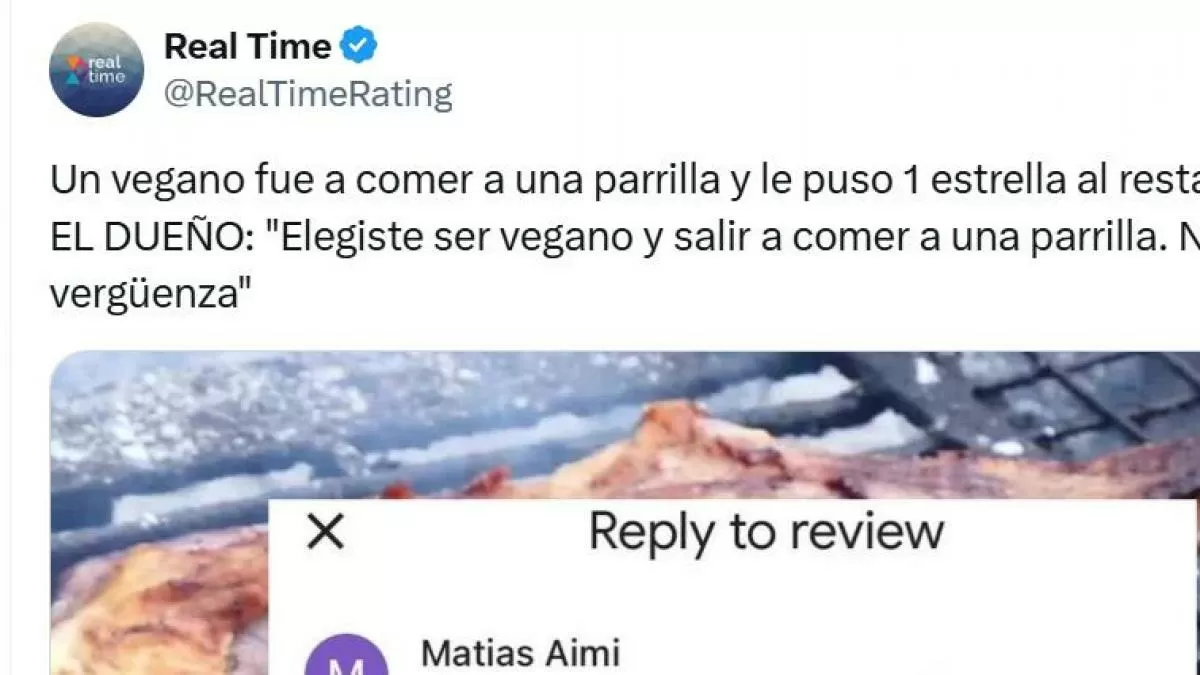Viewport: 1200px width, 675px height.
Task: Click the 'real time' logo text in avatar
Action: [x=107, y=69]
